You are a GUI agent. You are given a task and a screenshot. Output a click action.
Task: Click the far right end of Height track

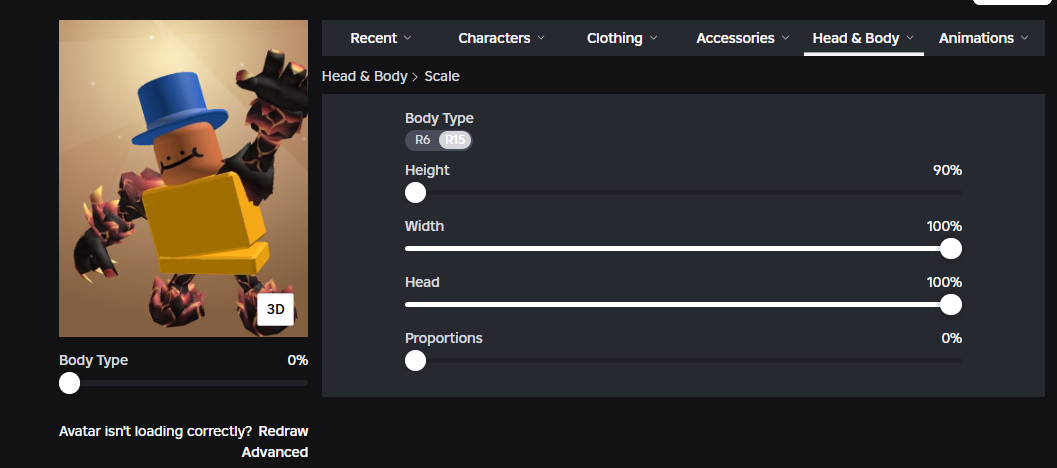959,192
